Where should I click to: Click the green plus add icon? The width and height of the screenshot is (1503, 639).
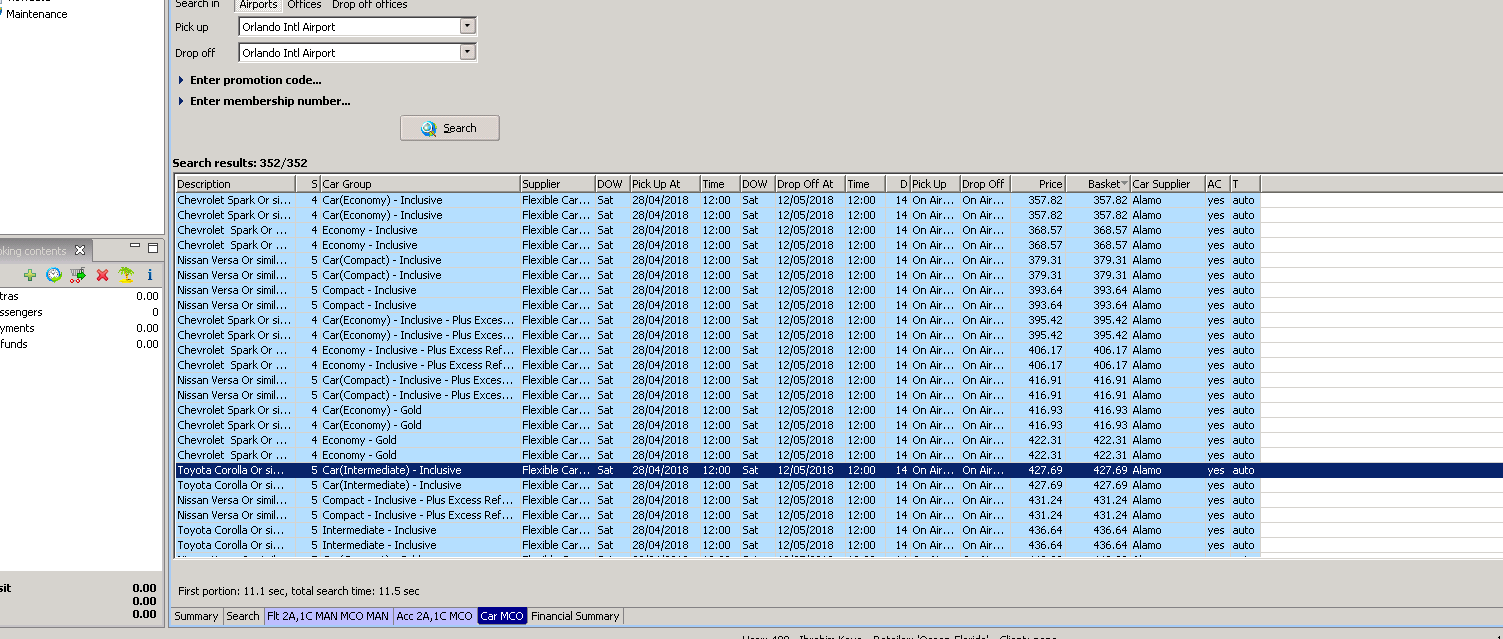click(x=30, y=275)
